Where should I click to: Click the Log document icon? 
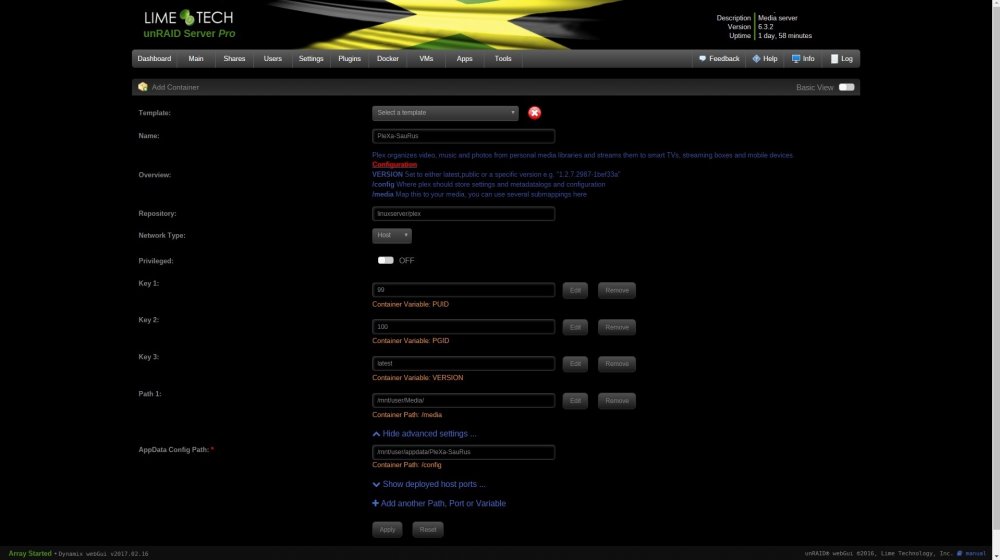pos(834,59)
